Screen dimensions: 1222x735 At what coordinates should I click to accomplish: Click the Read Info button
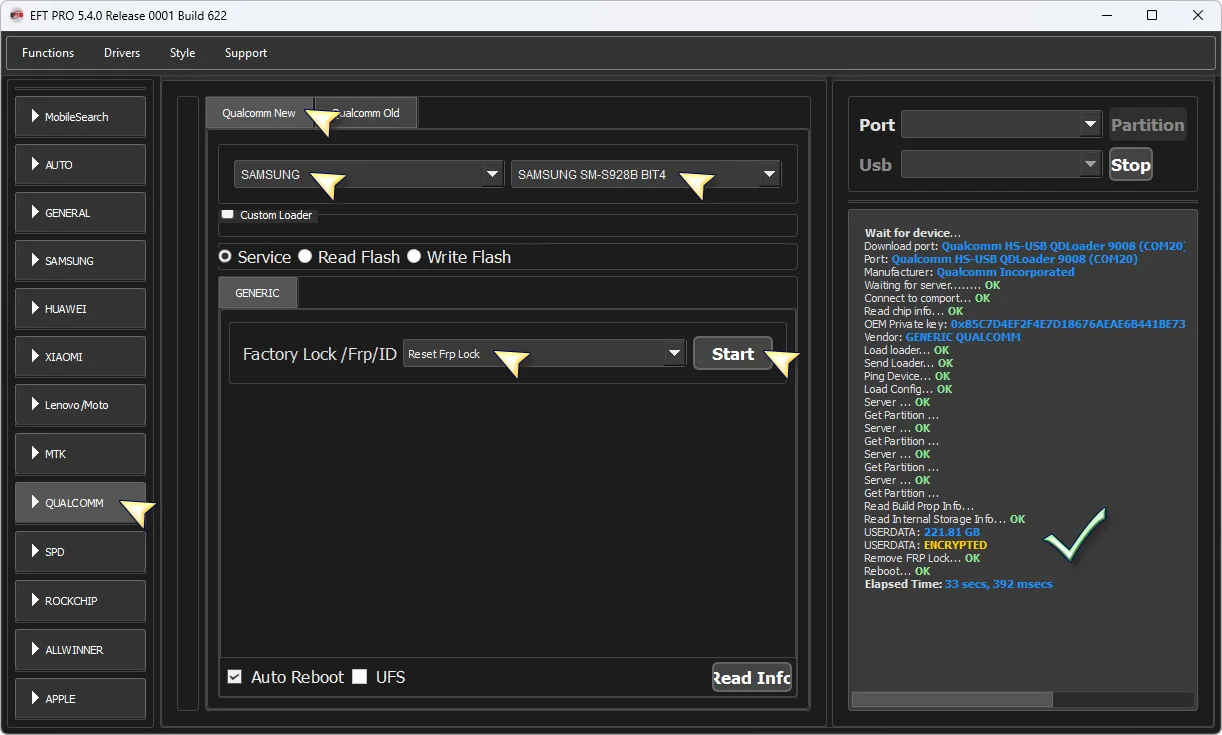tap(751, 678)
